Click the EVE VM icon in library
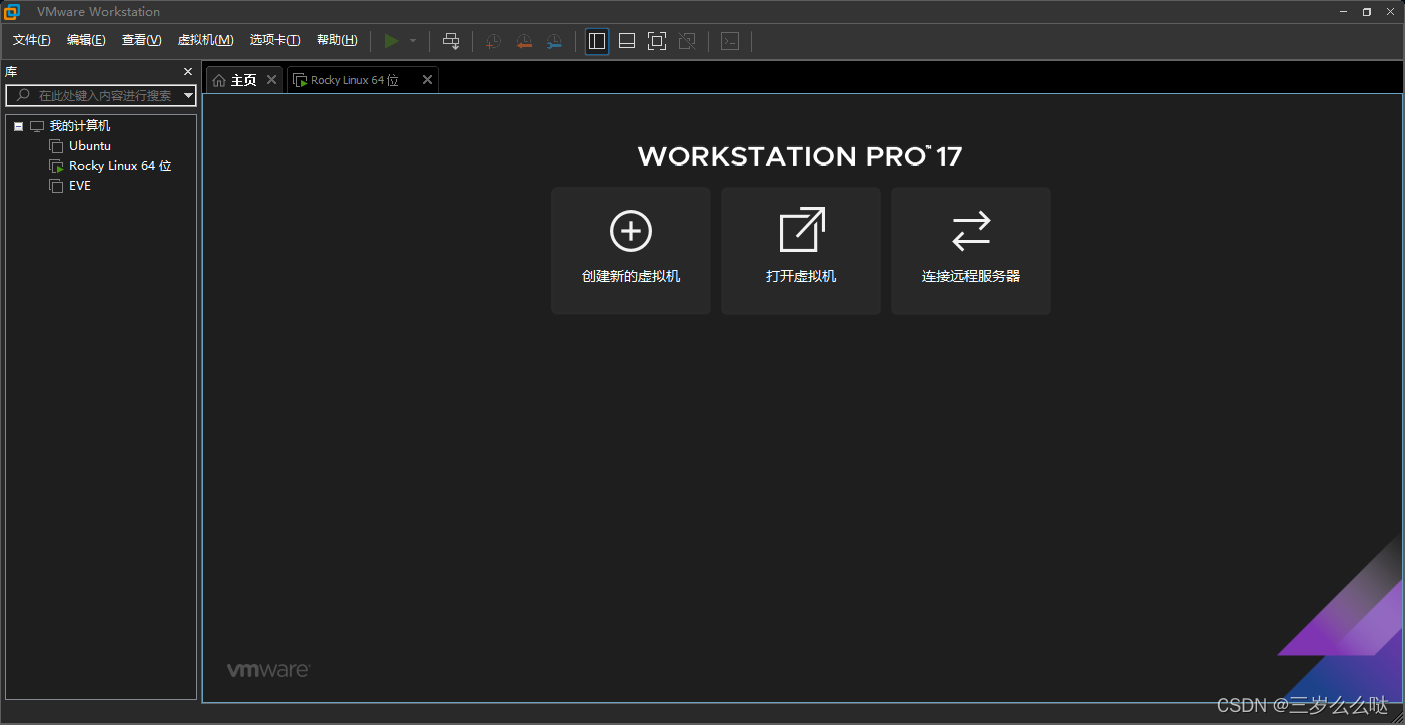Viewport: 1405px width, 725px height. [x=56, y=186]
